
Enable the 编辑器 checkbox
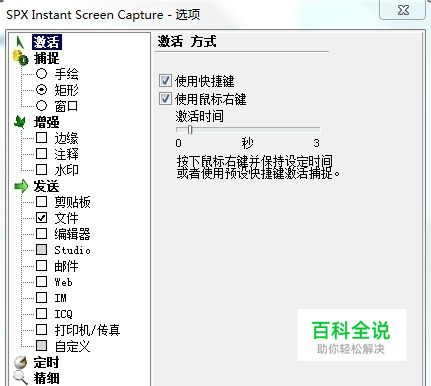41,233
